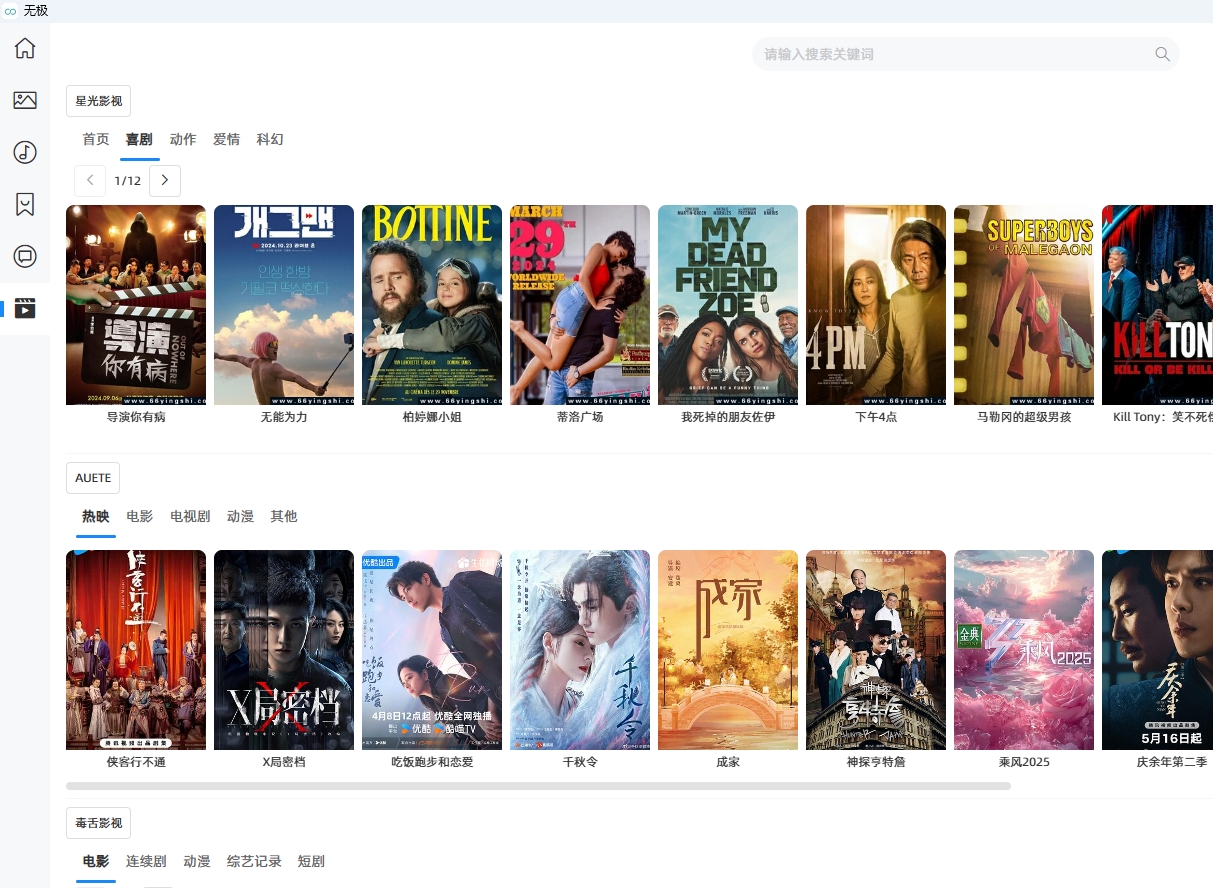
Task: Click the magnifier search icon
Action: pos(1162,54)
